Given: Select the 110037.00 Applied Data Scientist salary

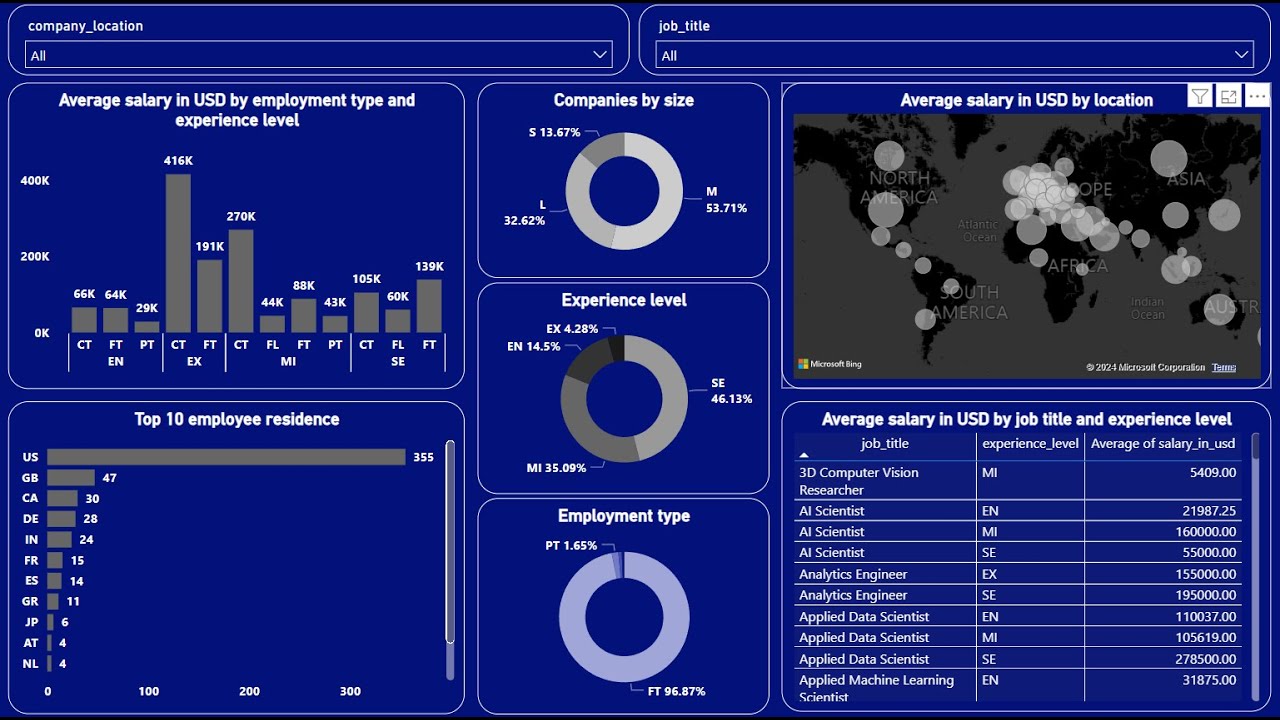Looking at the screenshot, I should pyautogui.click(x=1163, y=617).
